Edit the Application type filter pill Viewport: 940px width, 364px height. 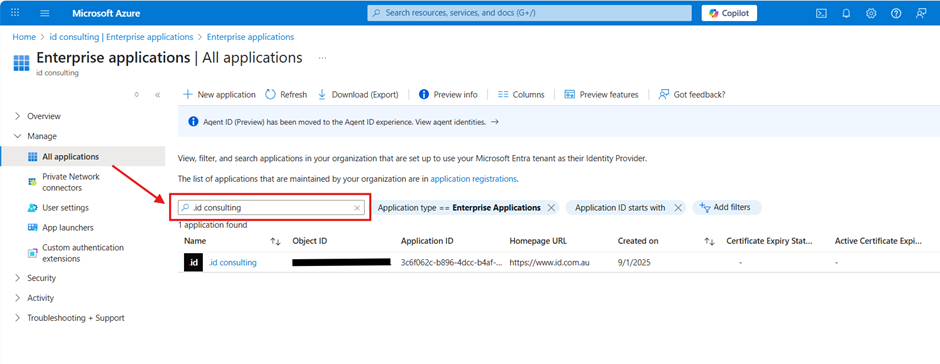tap(459, 207)
